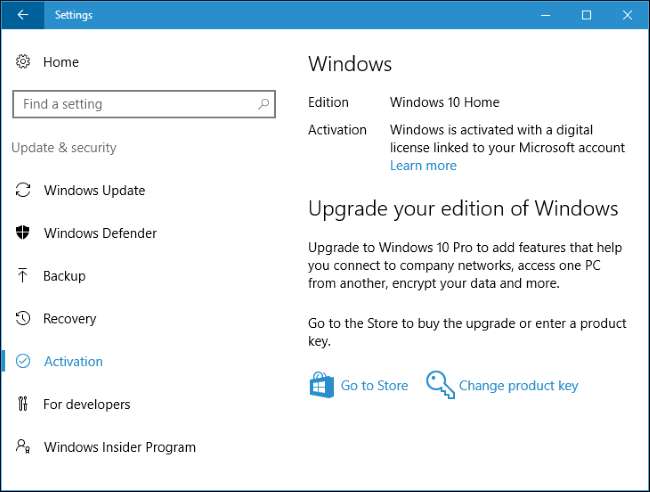The height and width of the screenshot is (492, 650).
Task: Click the search magnifier icon
Action: (264, 104)
